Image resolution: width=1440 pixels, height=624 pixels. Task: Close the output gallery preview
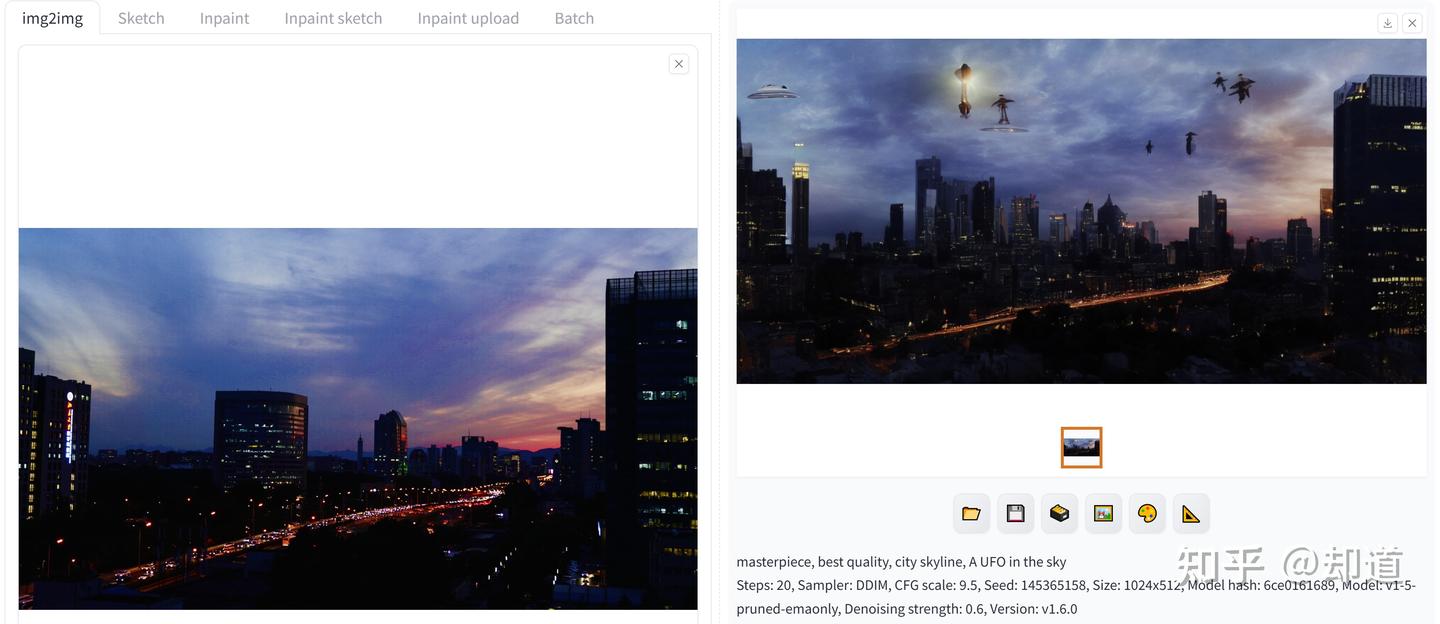coord(1412,23)
